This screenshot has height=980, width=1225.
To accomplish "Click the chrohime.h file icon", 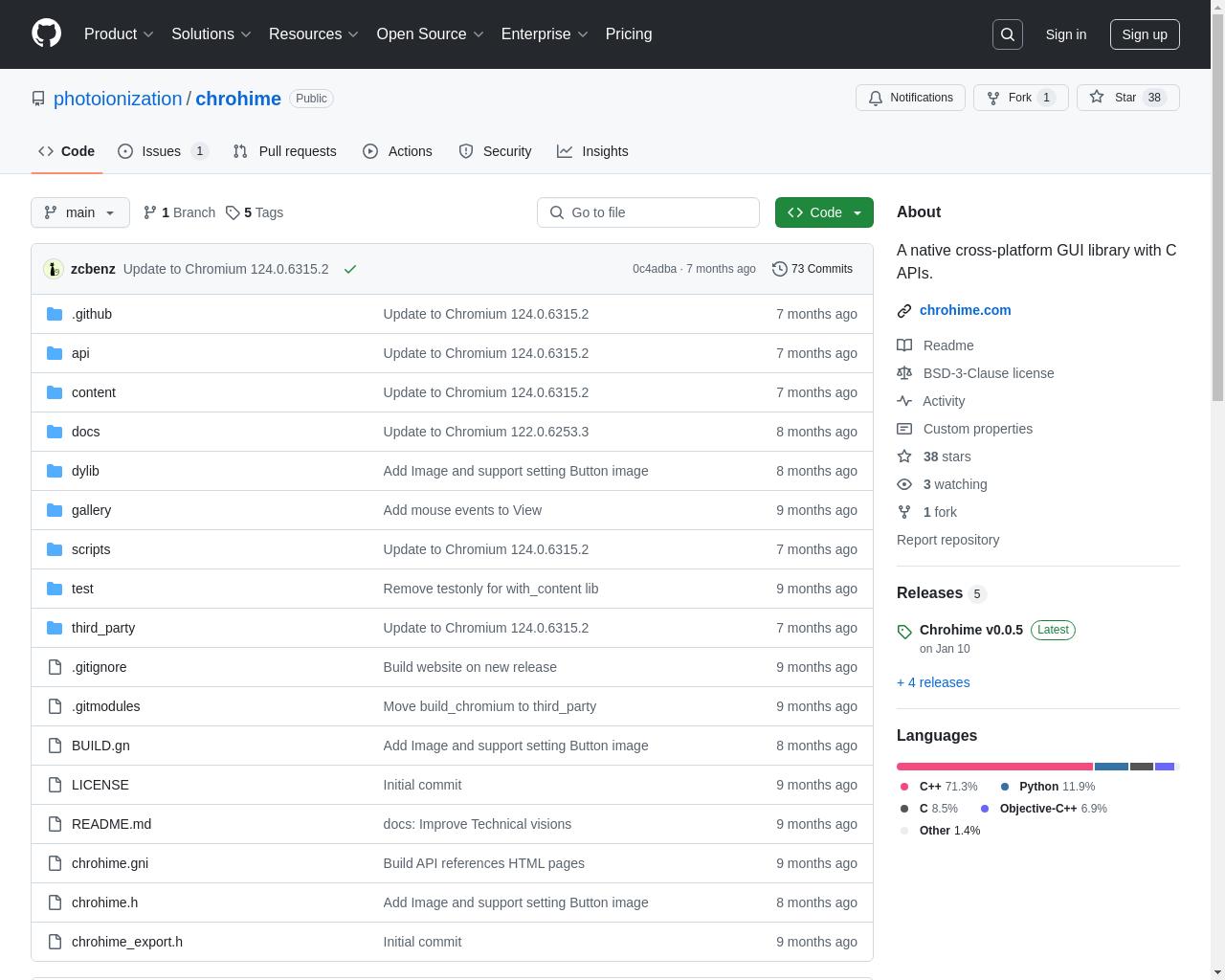I will pos(55,902).
